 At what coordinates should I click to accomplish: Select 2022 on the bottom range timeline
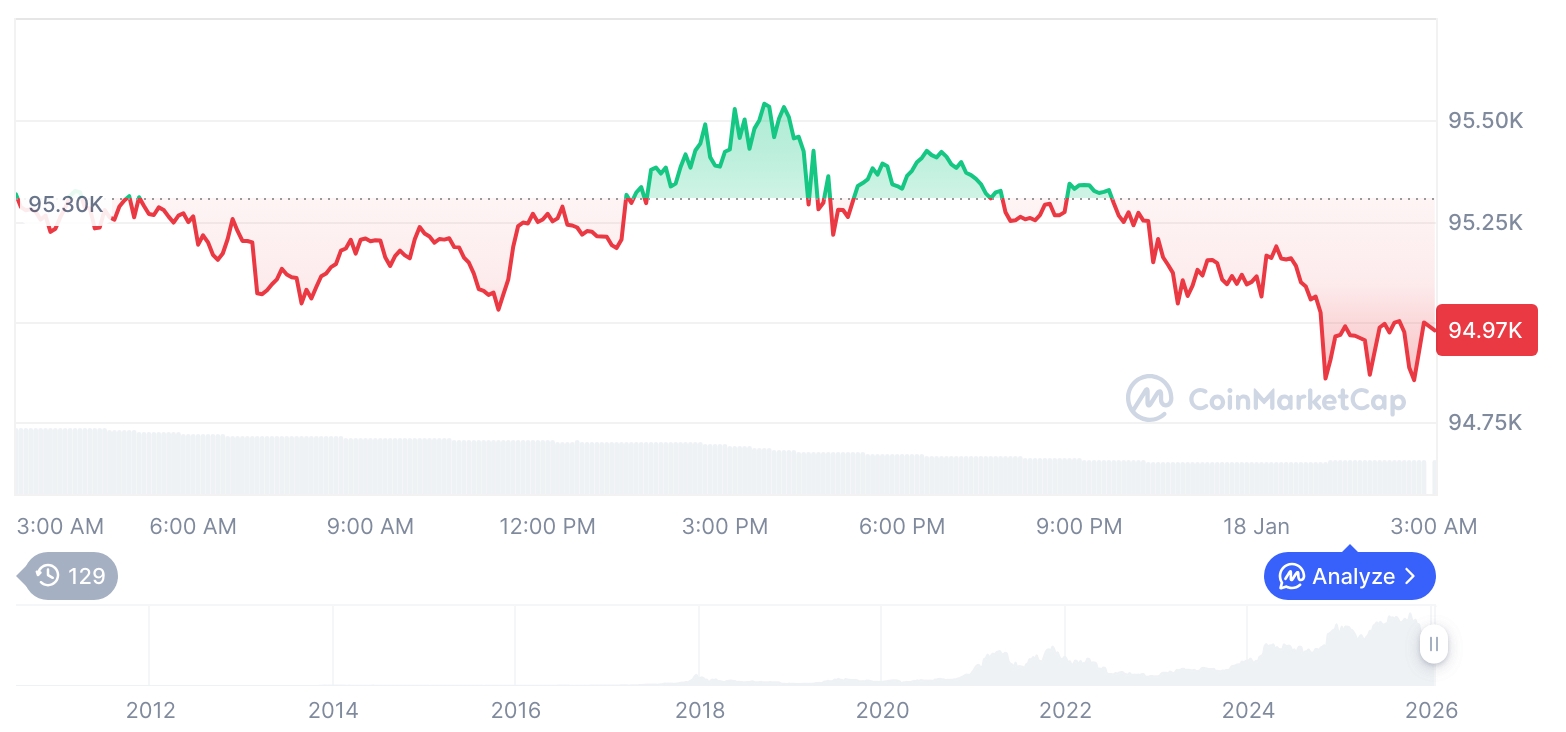[x=1065, y=710]
